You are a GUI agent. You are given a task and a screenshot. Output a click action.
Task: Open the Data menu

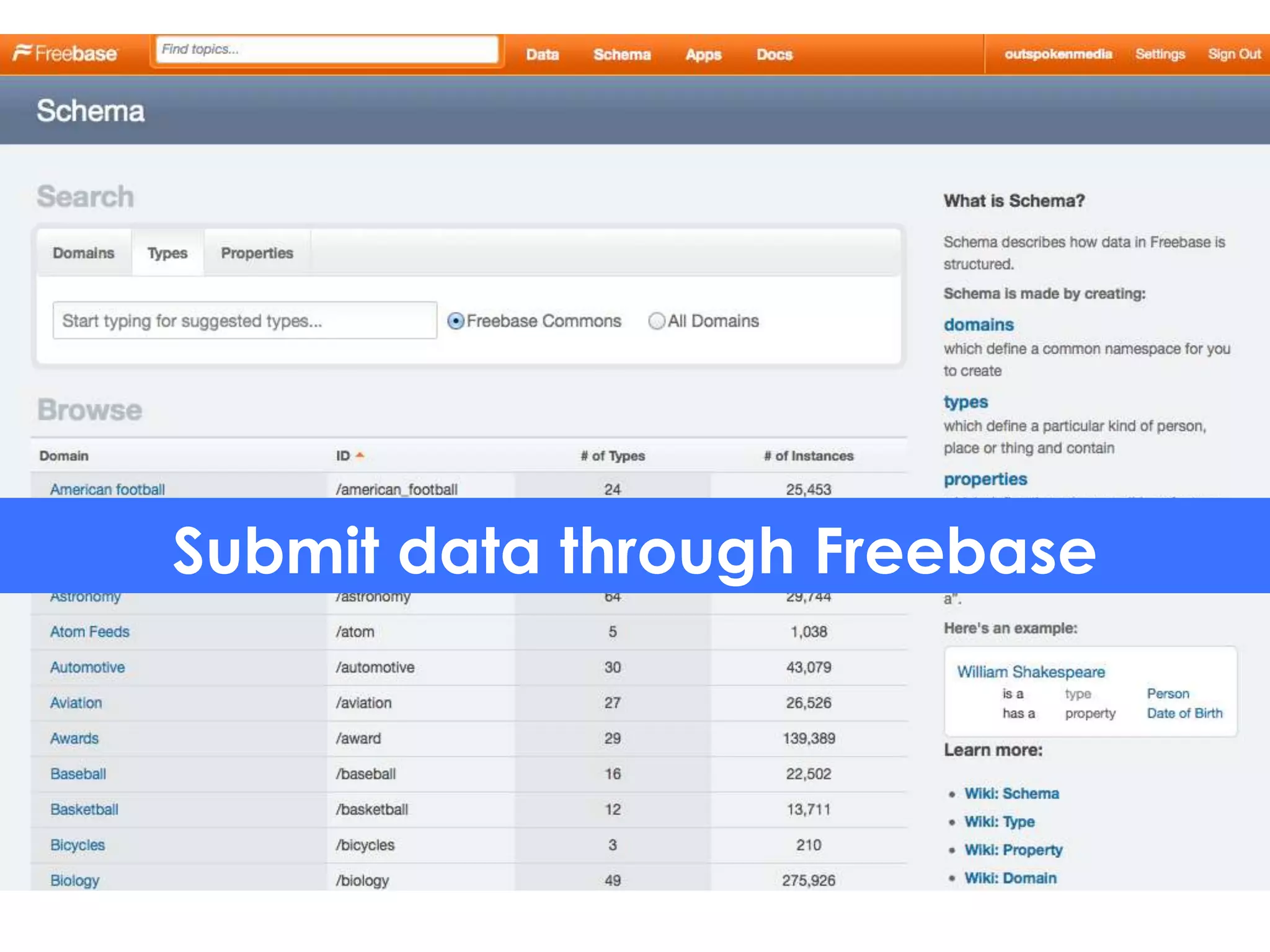click(x=543, y=55)
